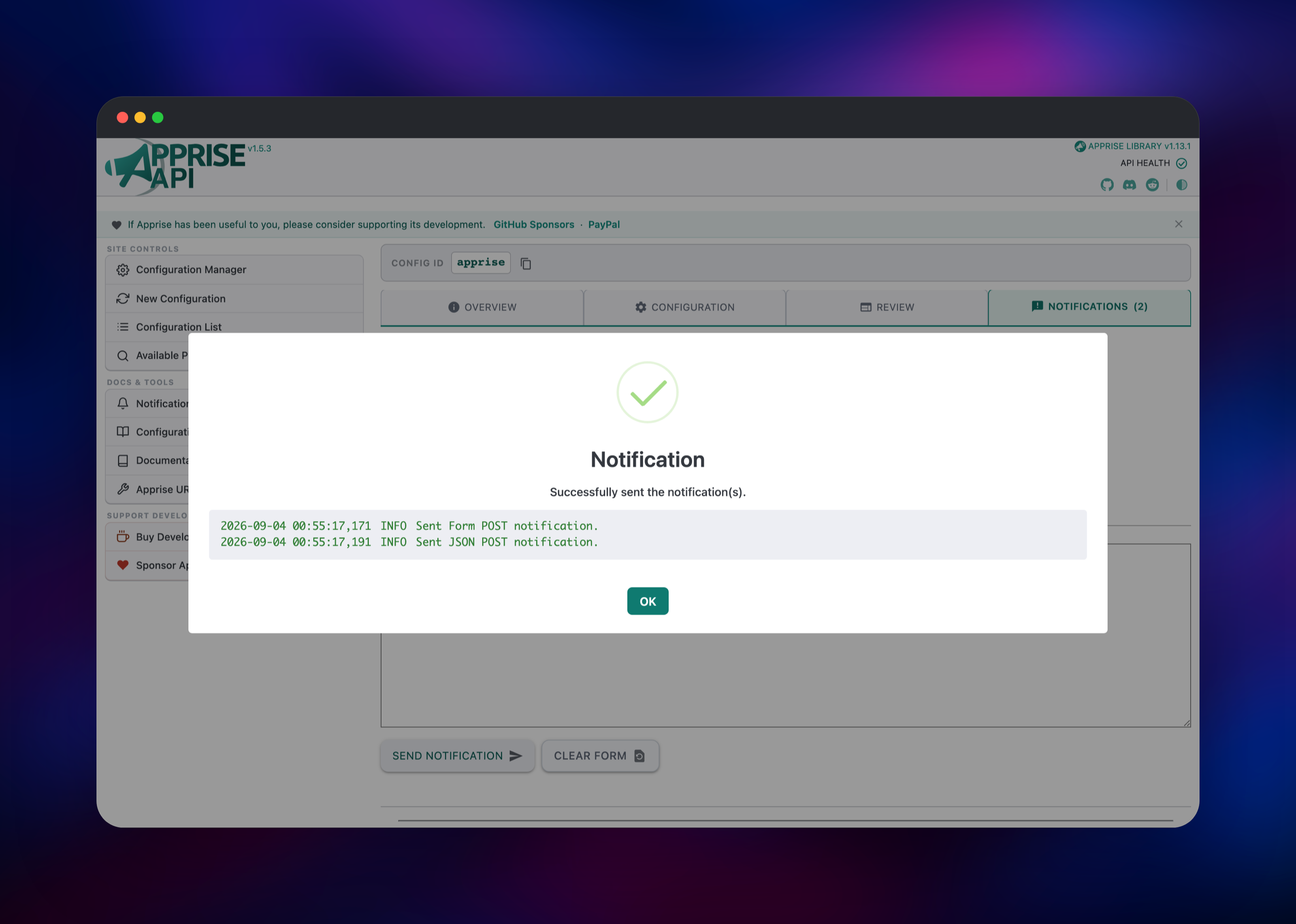Select the Notifications (2) tab
This screenshot has width=1296, height=924.
pyautogui.click(x=1089, y=307)
